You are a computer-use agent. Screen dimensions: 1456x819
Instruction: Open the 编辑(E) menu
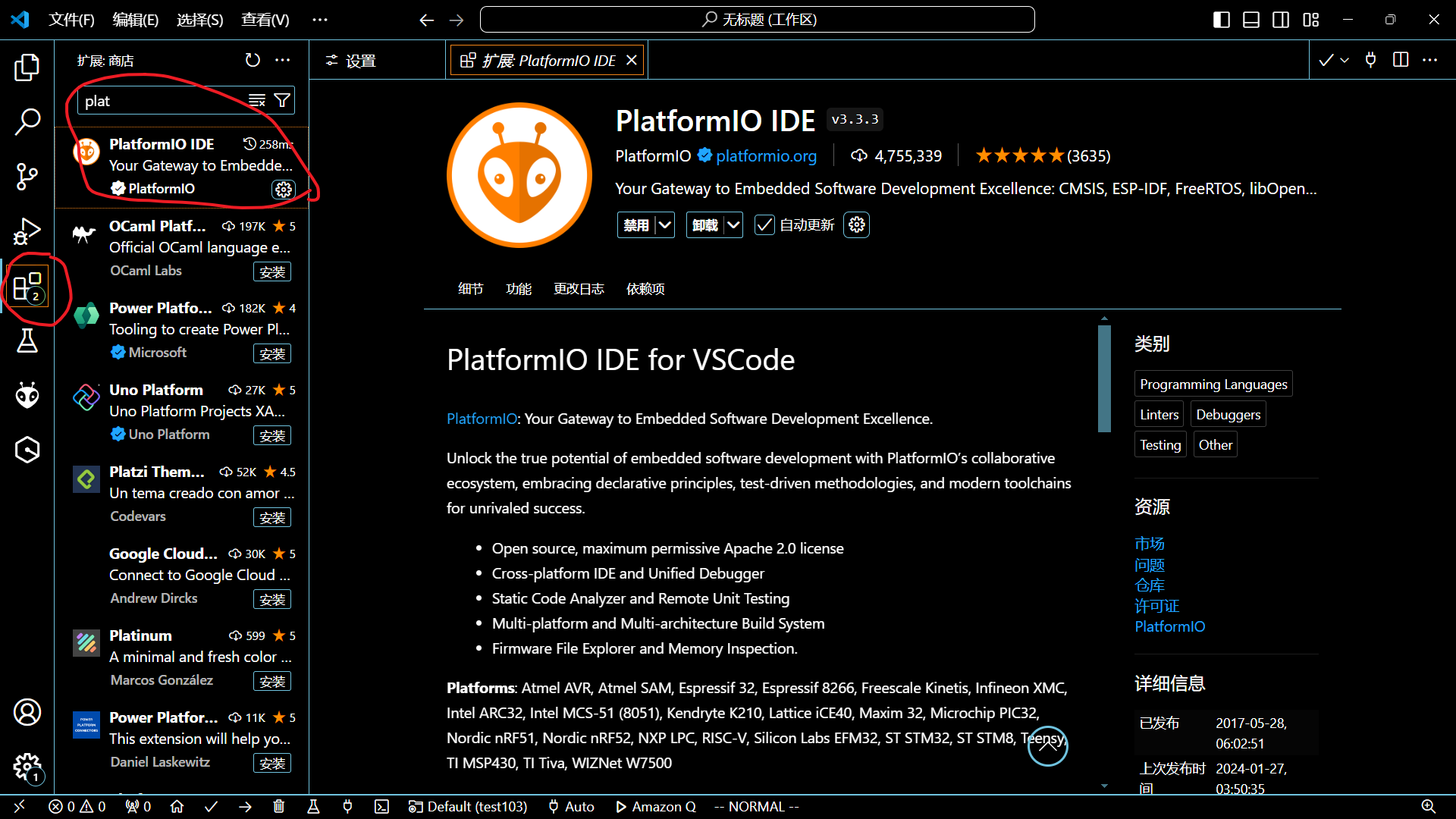pos(135,20)
